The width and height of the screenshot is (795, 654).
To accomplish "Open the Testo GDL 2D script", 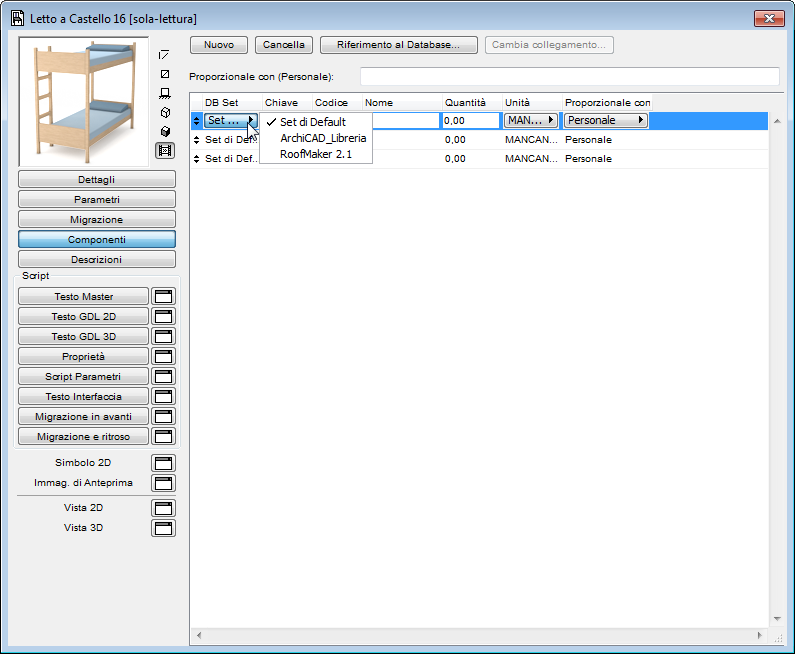I will (x=84, y=316).
